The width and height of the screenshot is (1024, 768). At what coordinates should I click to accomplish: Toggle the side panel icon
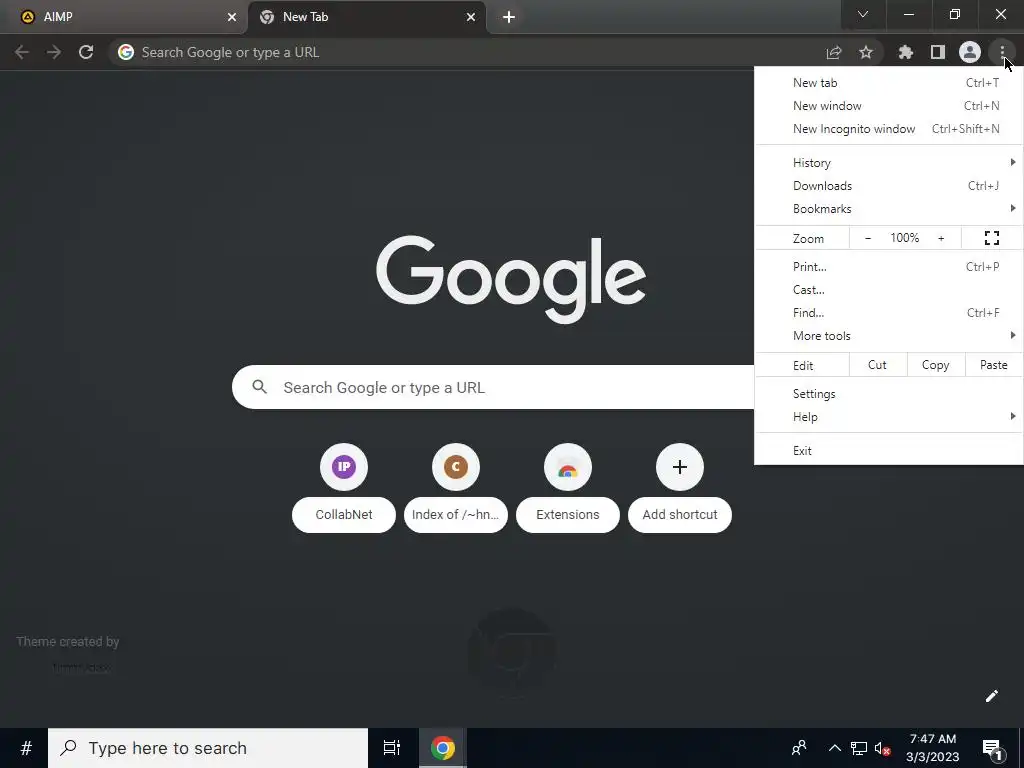coord(938,52)
